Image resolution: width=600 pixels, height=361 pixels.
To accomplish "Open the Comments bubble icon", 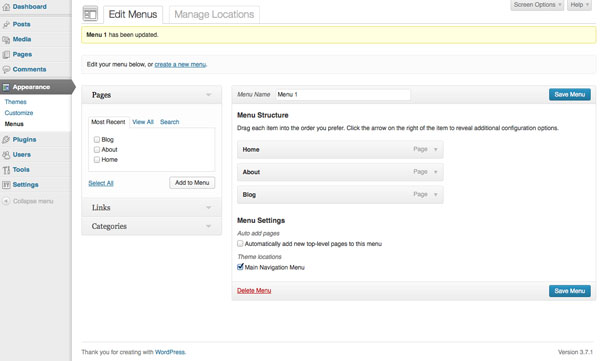I will [6, 70].
